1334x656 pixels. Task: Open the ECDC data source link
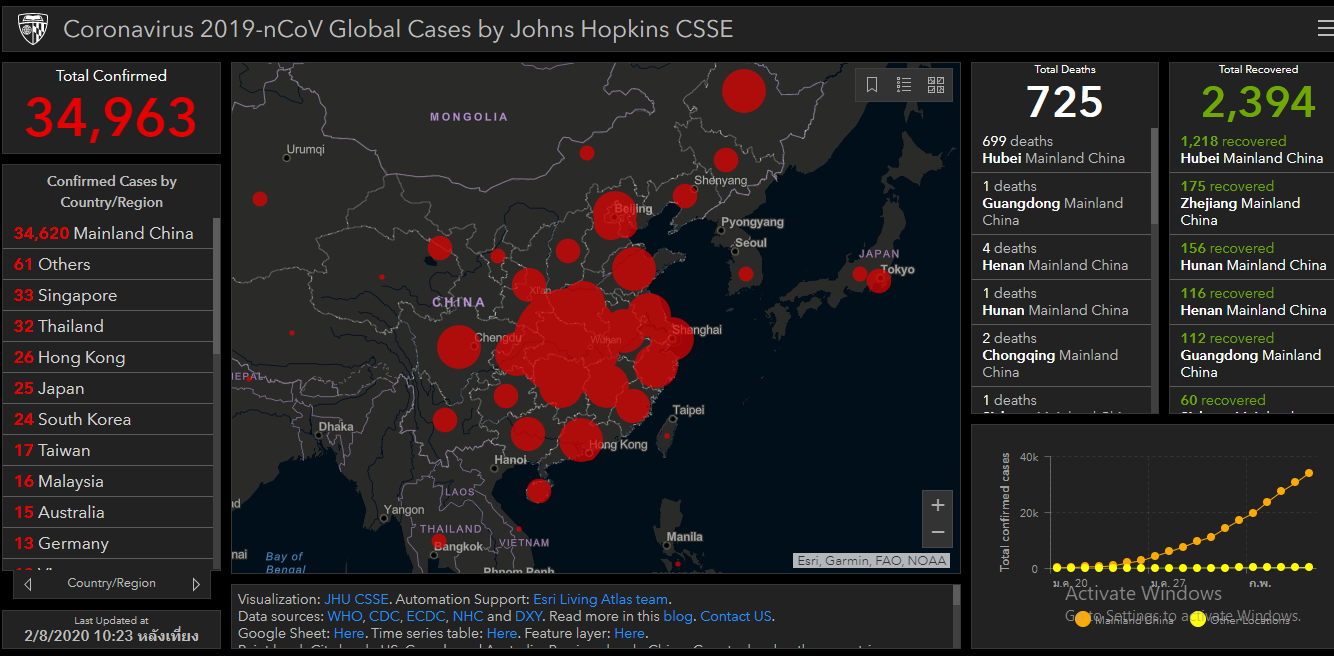coord(425,616)
